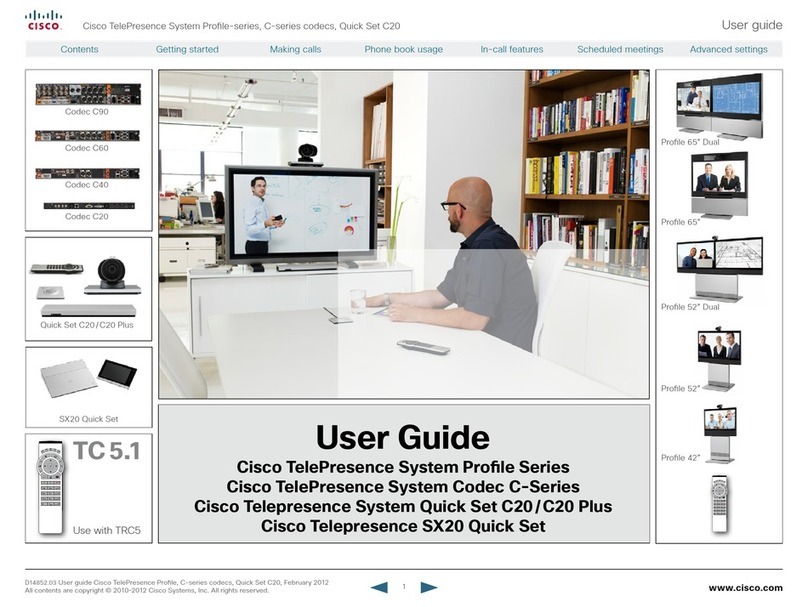Click the remote control below Profile 42"

point(719,504)
